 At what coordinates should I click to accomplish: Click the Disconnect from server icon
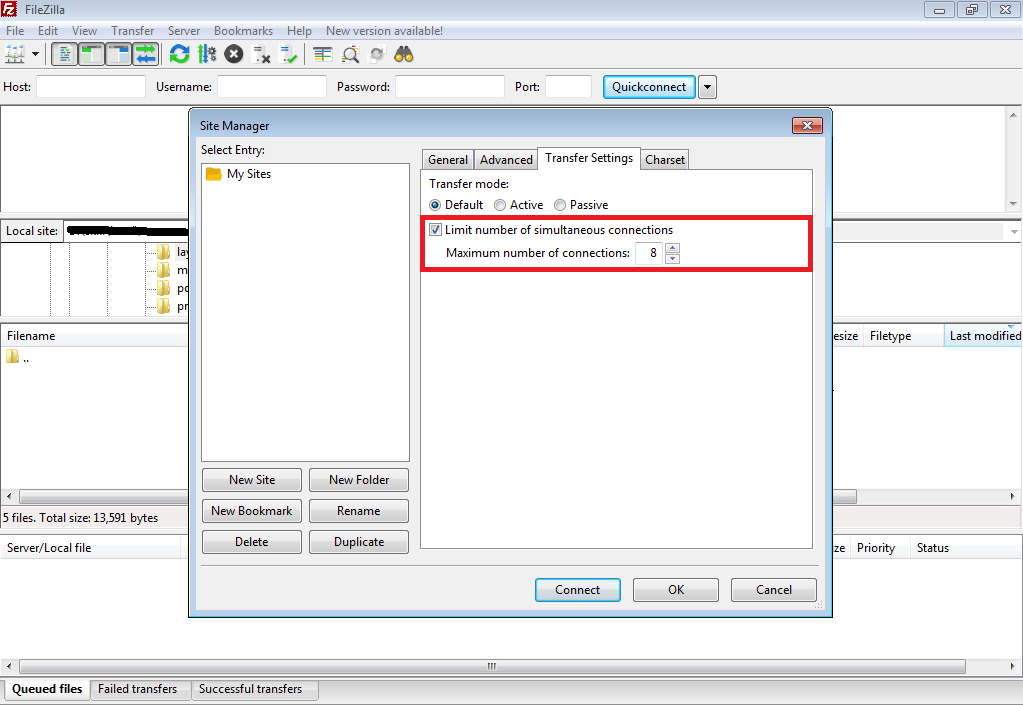[261, 54]
